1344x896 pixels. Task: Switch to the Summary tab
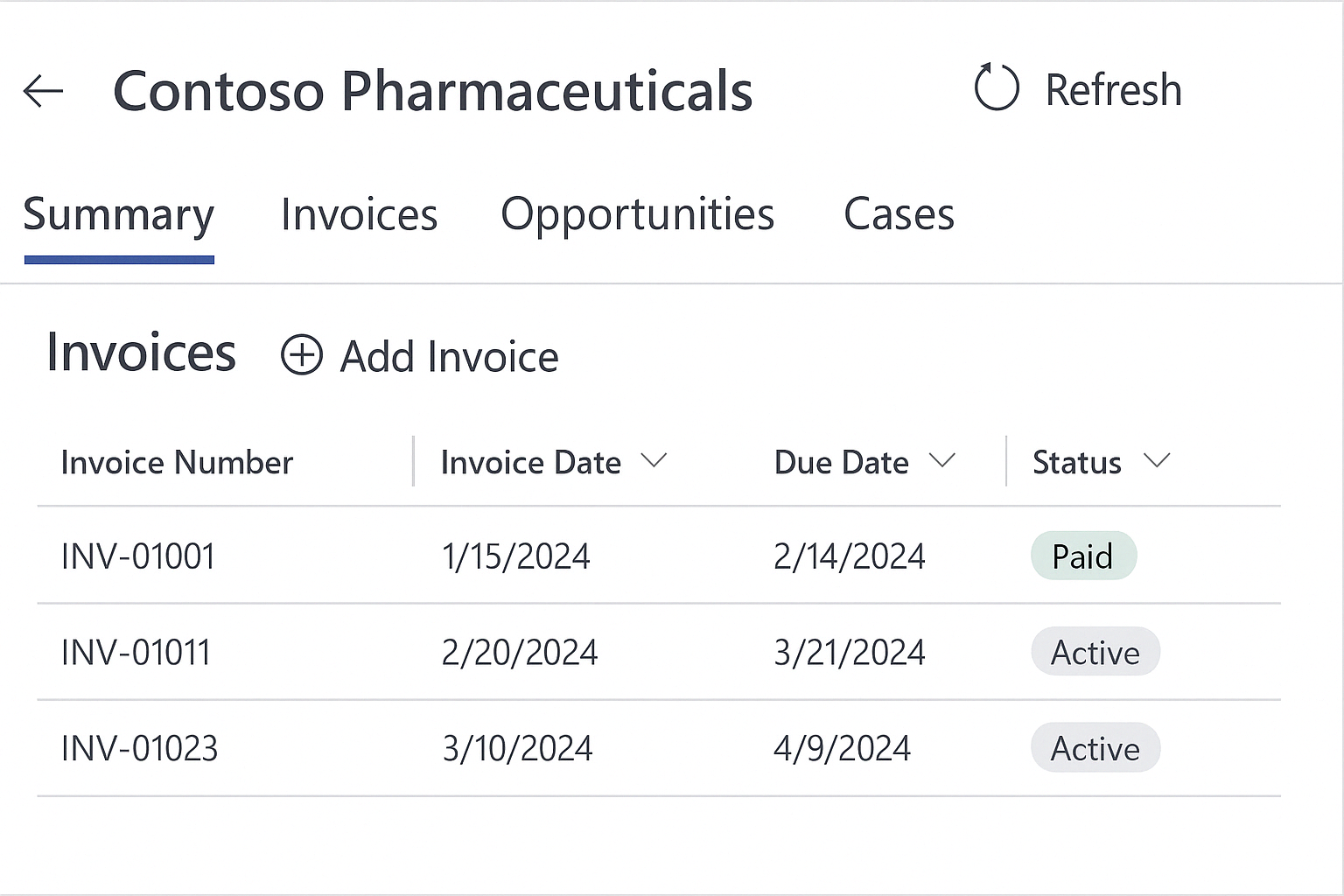tap(119, 214)
